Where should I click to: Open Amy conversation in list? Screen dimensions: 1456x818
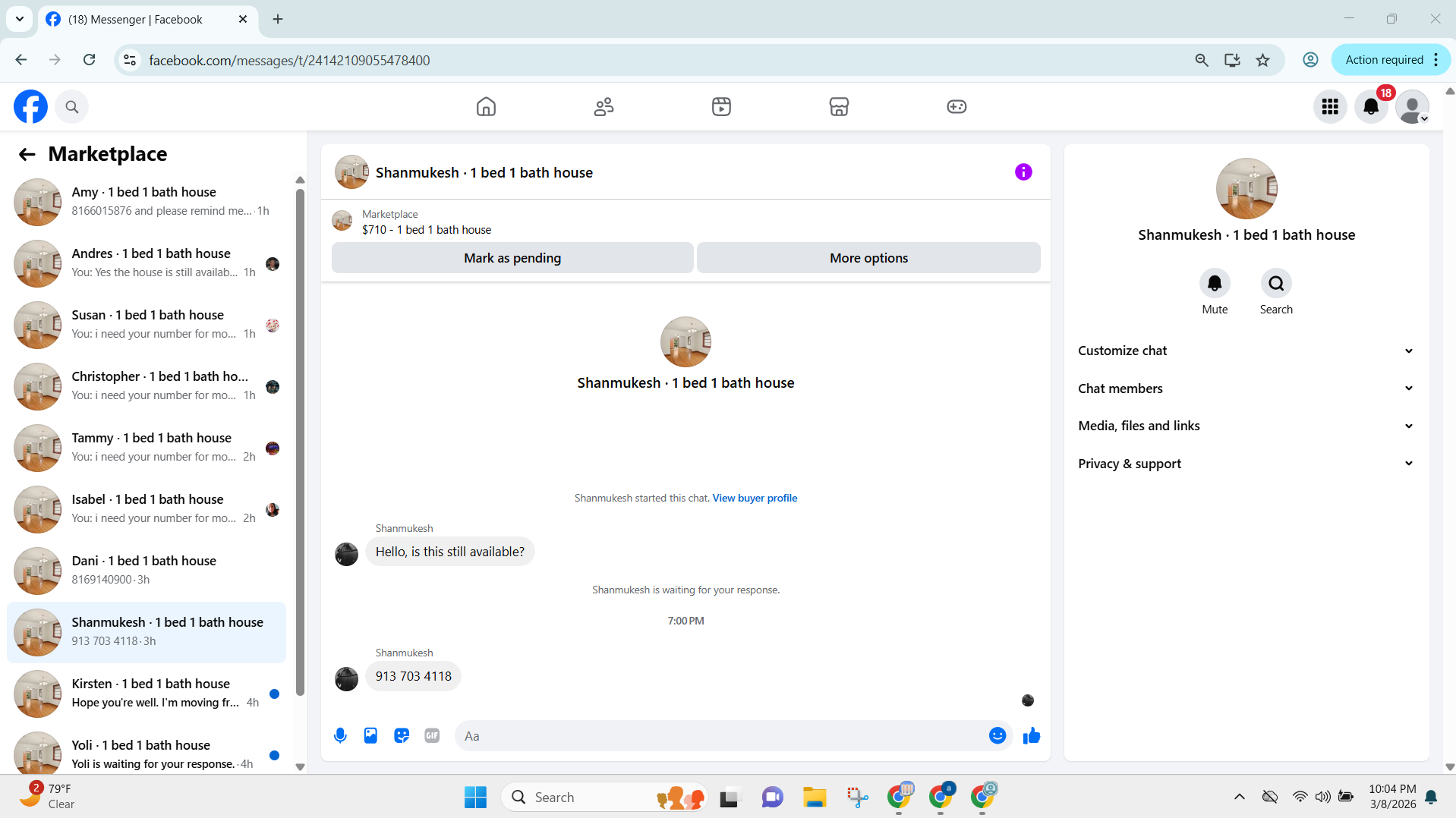click(147, 203)
